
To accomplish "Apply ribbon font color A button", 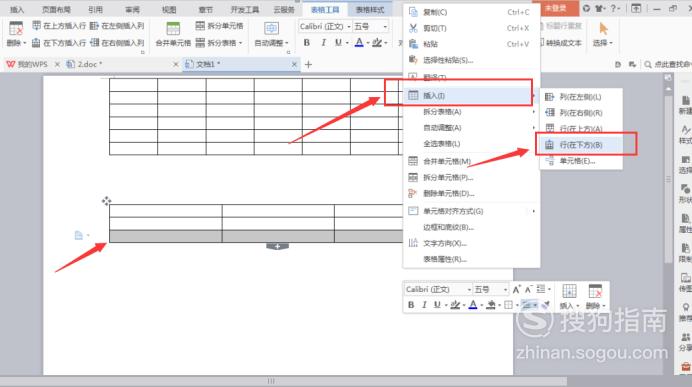I will click(359, 43).
